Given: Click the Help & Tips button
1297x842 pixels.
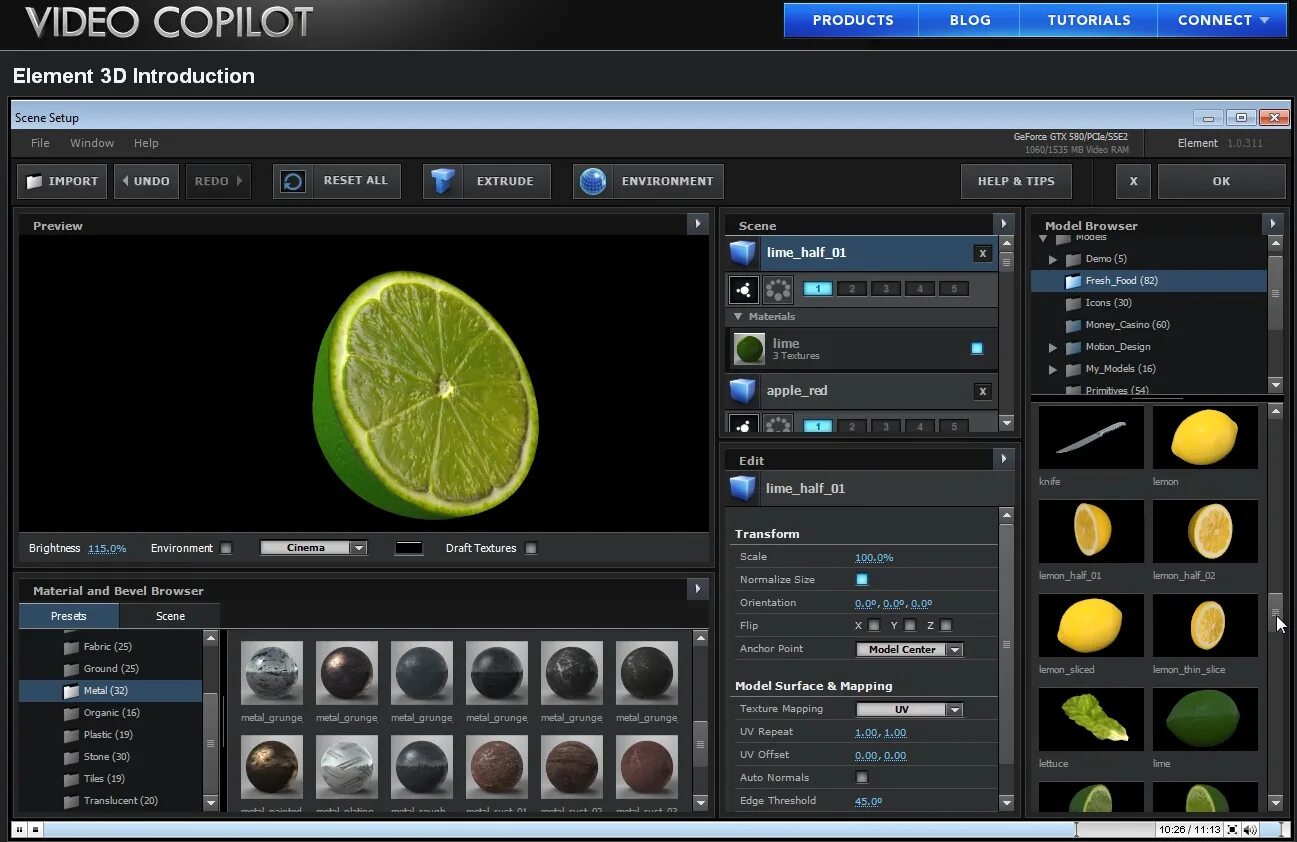Looking at the screenshot, I should coord(1016,181).
